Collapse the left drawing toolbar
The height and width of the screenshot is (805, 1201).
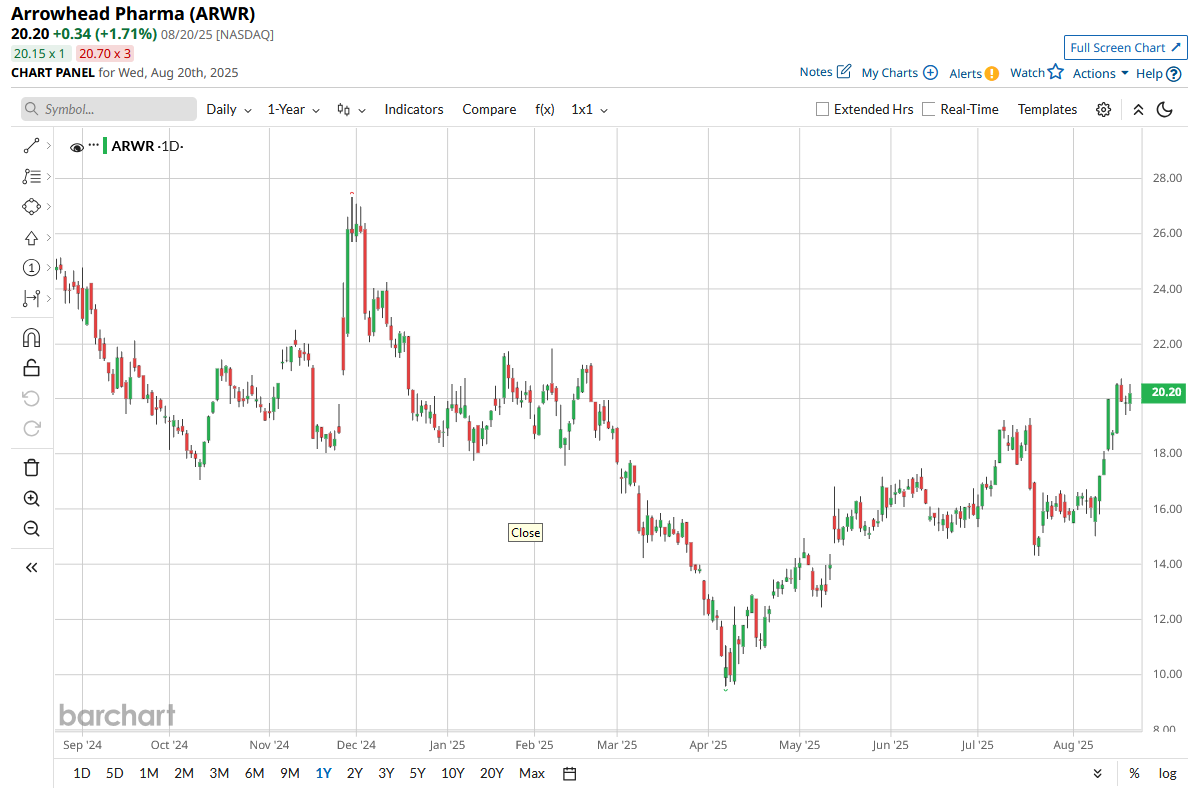31,567
